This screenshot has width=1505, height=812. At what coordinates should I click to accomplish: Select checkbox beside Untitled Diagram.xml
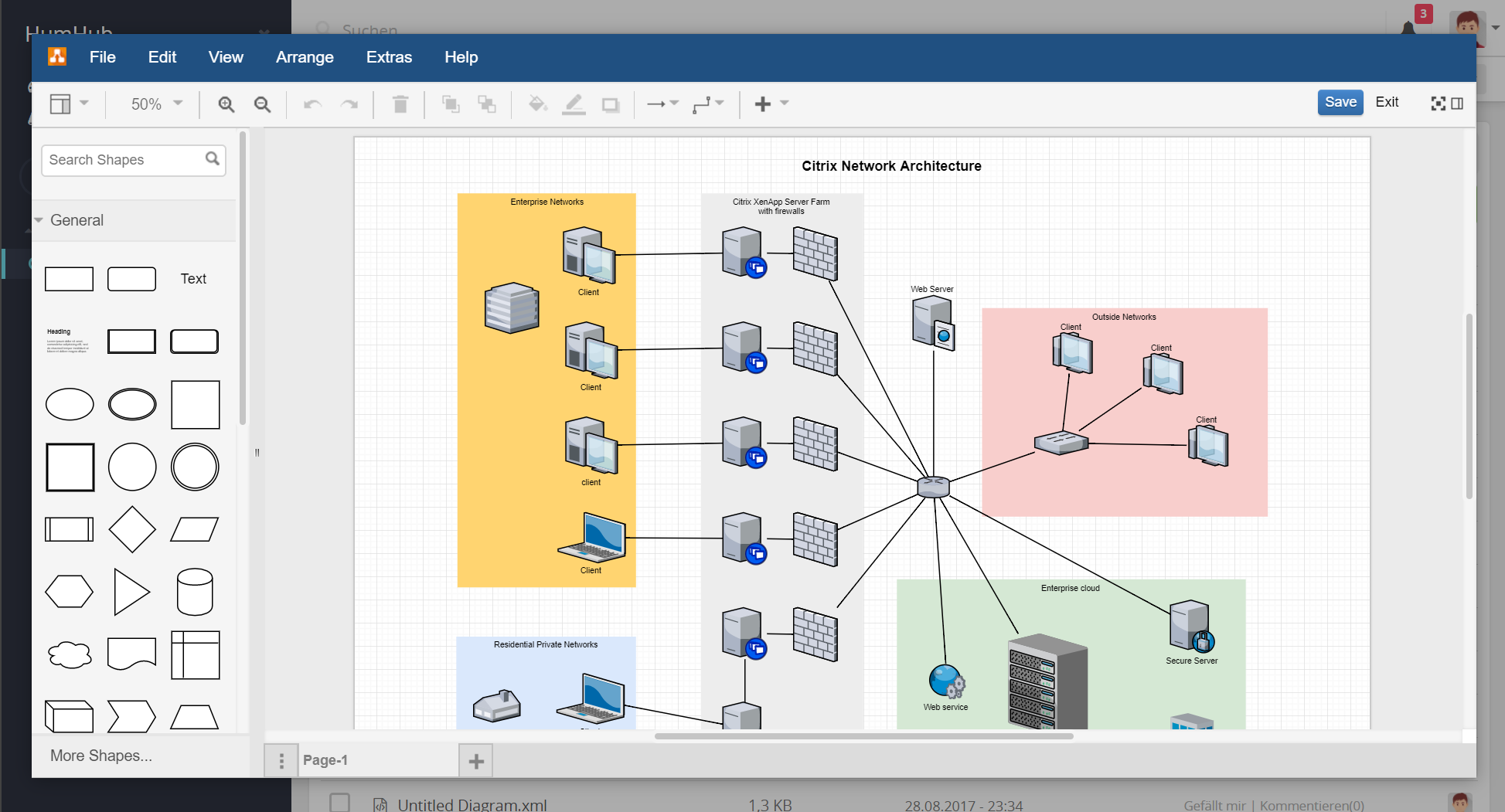click(x=339, y=803)
